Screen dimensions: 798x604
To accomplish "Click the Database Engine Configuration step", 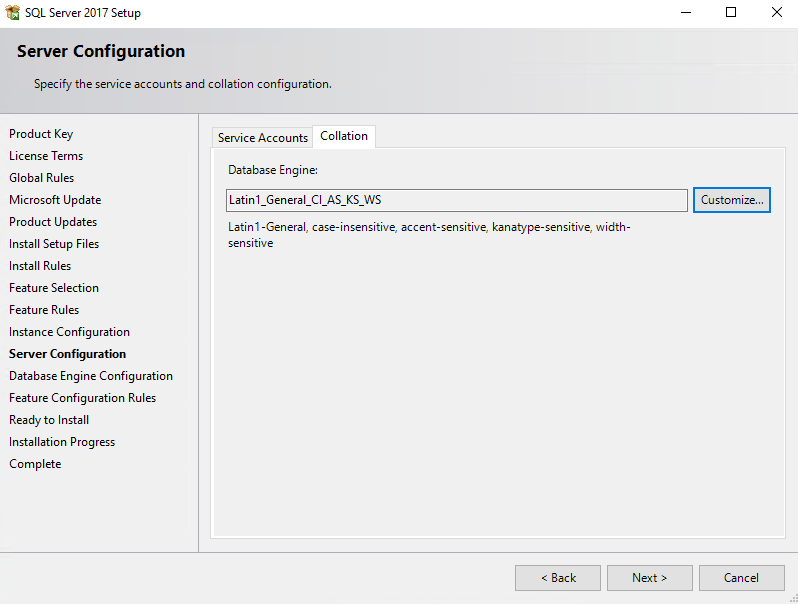I will (91, 376).
